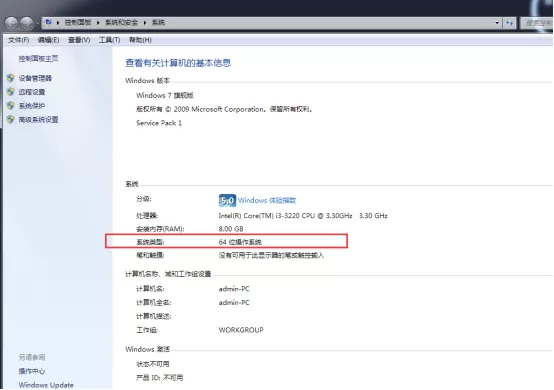Expand the arrow after 系统和安全 in breadcrumb
Viewport: 554px width, 390px height.
click(145, 23)
